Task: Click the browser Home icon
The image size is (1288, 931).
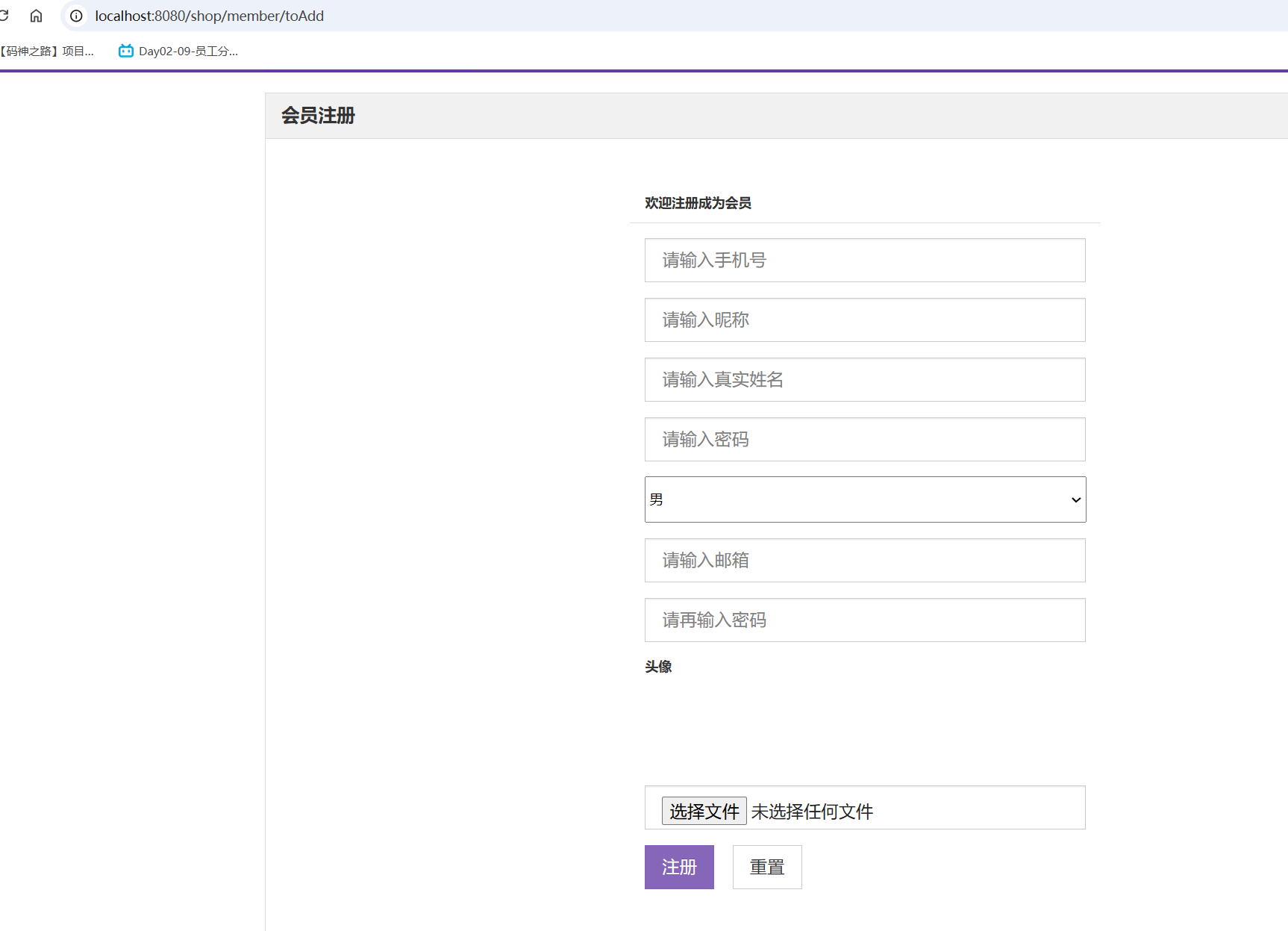Action: [36, 16]
